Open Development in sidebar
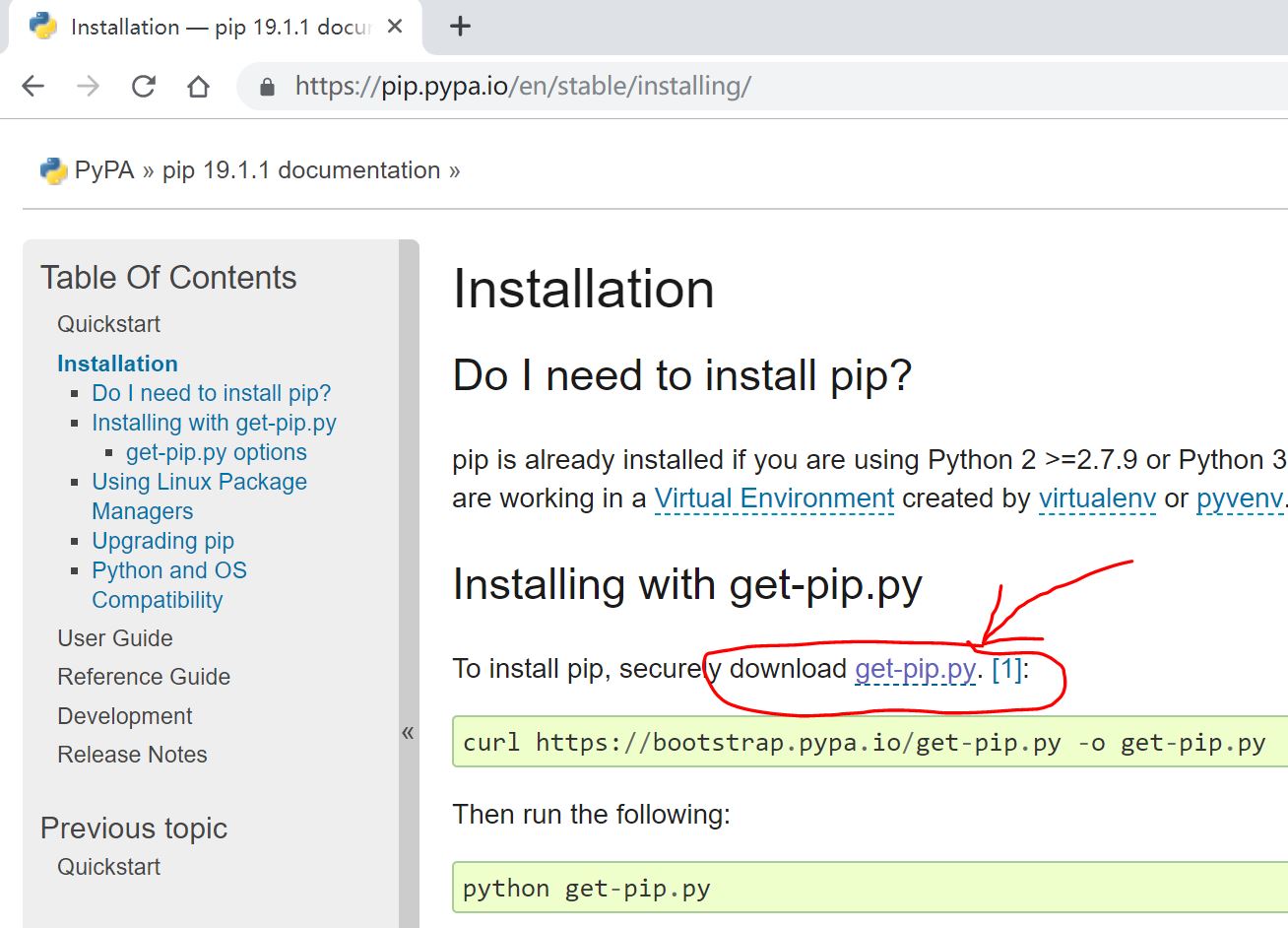The height and width of the screenshot is (928, 1288). pos(125,716)
